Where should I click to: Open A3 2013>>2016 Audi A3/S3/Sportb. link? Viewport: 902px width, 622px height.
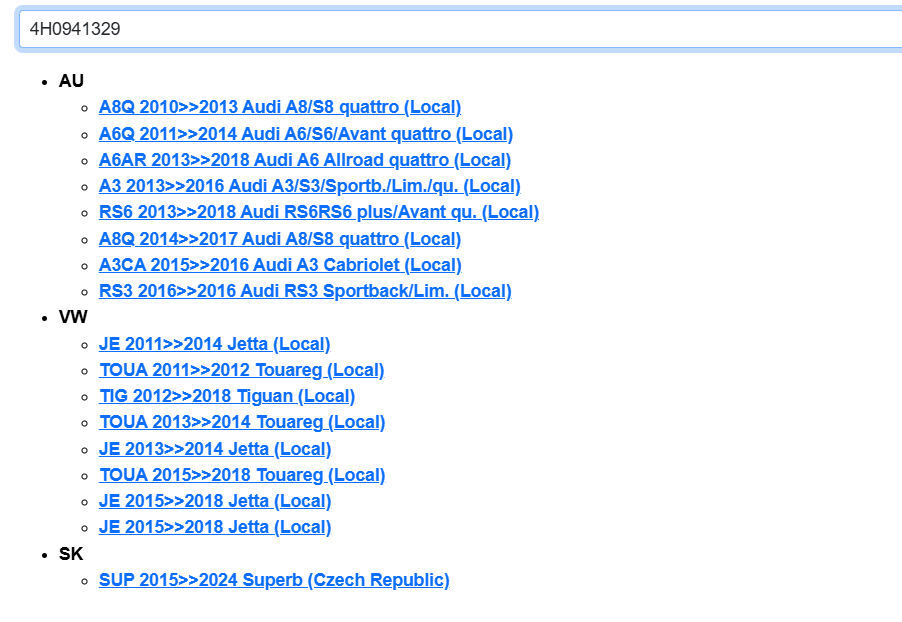coord(309,186)
